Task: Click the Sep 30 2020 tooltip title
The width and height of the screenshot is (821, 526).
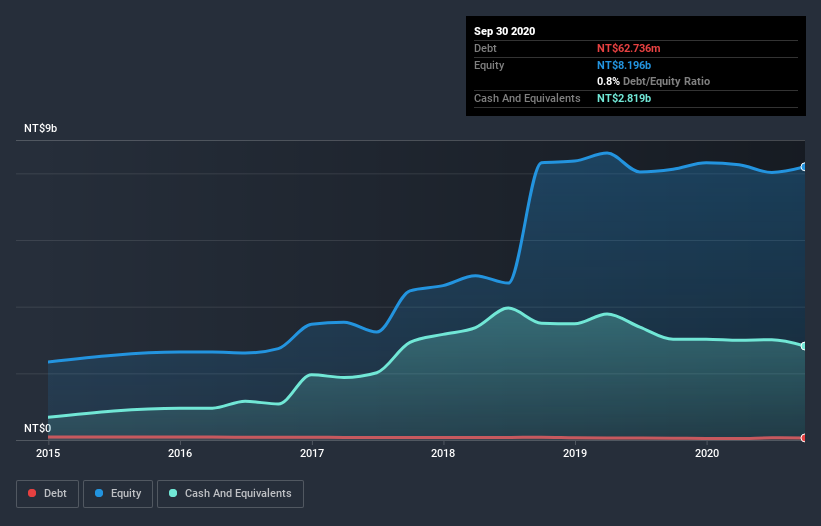Action: click(x=505, y=31)
